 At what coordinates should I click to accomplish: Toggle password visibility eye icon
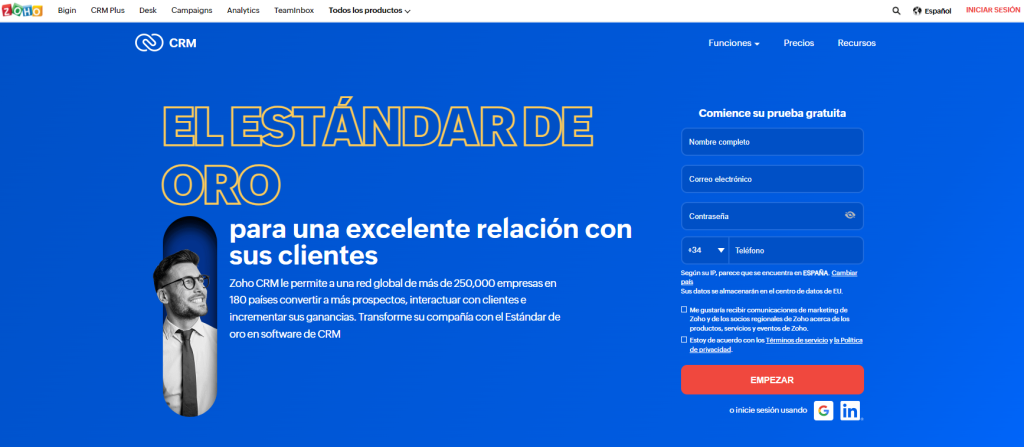tap(850, 215)
